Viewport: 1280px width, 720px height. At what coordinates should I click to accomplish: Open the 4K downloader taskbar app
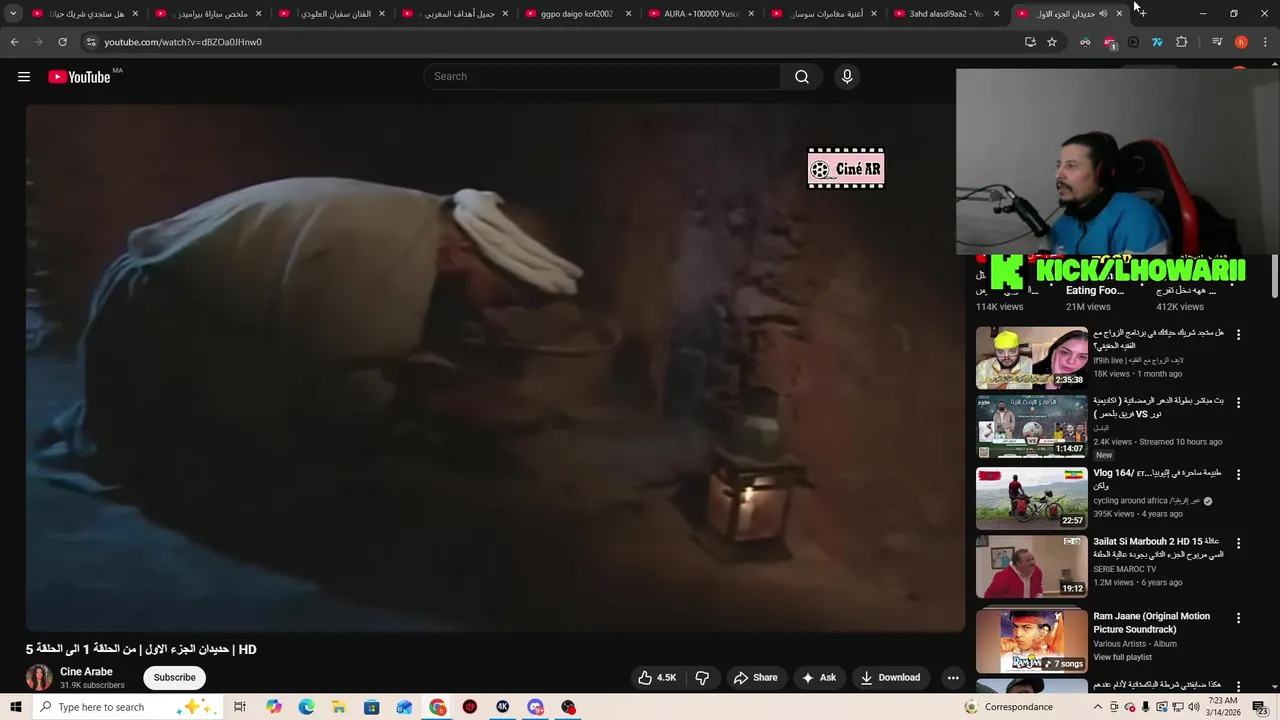[503, 707]
